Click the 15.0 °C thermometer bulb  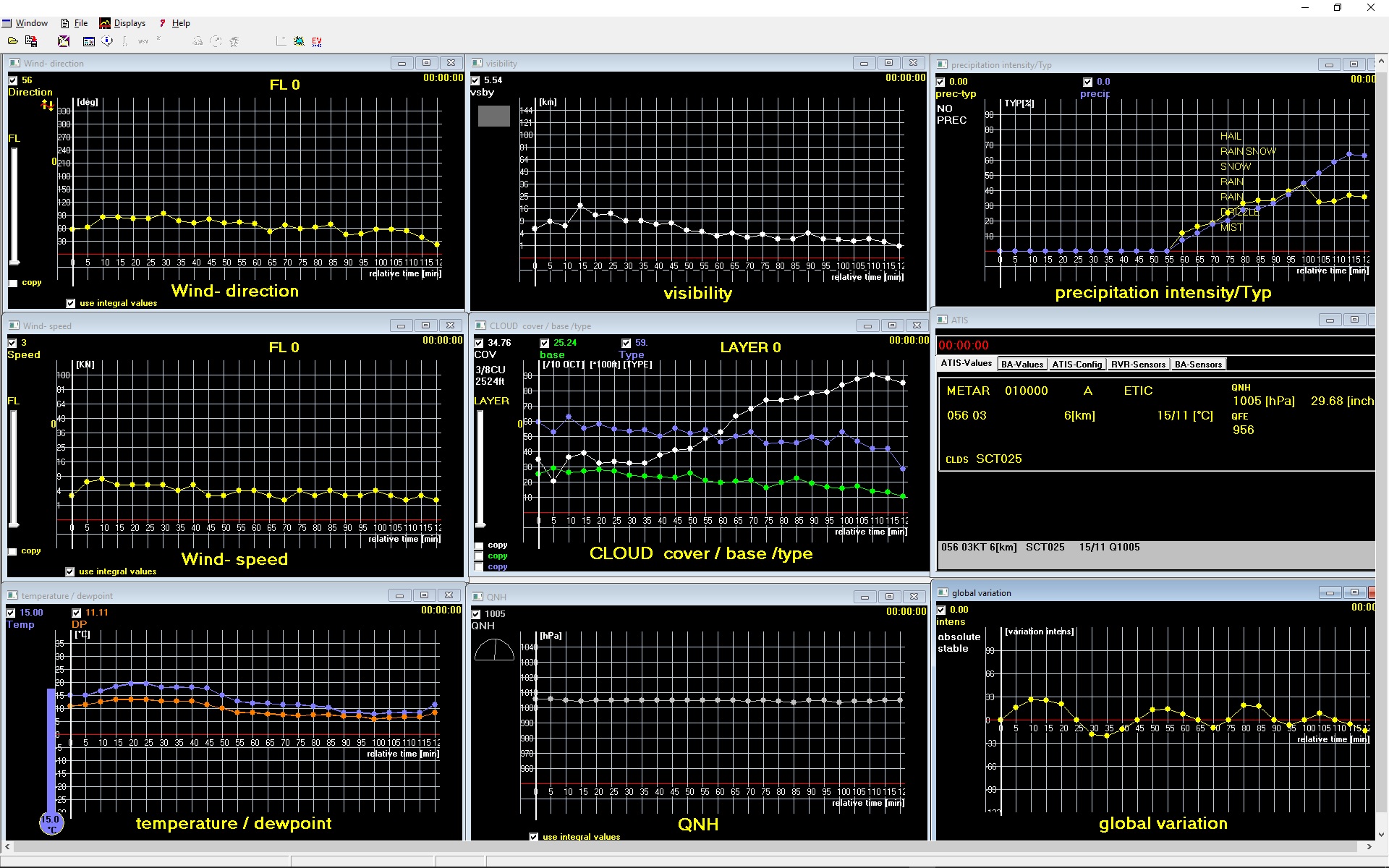coord(51,822)
